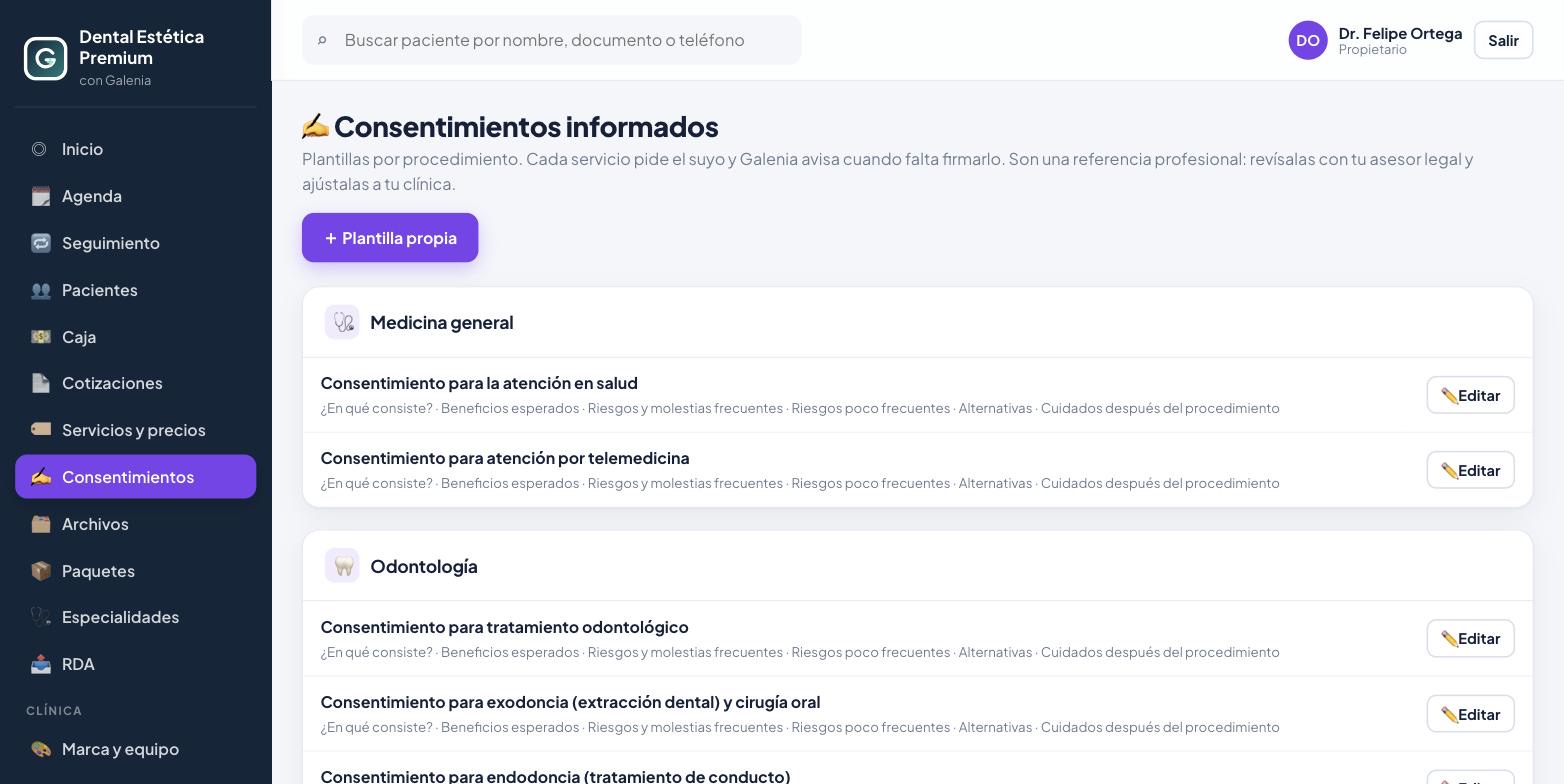Click the Agenda calendar icon
The width and height of the screenshot is (1564, 784).
(x=40, y=196)
